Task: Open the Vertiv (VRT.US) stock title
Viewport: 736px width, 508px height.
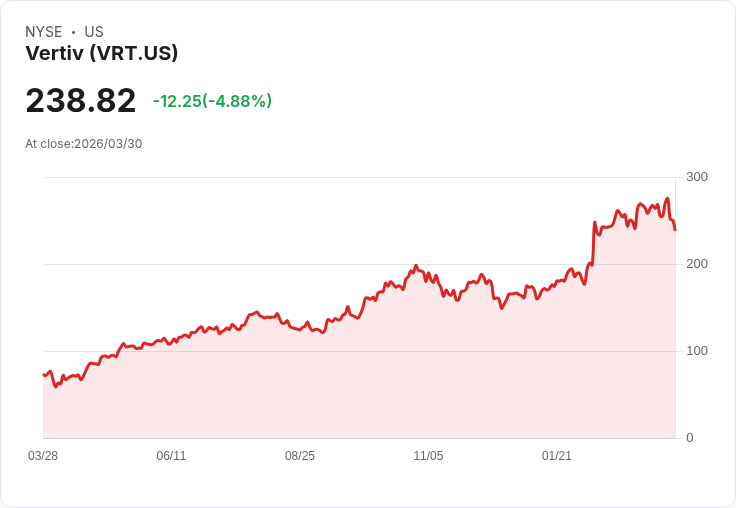Action: coord(102,54)
